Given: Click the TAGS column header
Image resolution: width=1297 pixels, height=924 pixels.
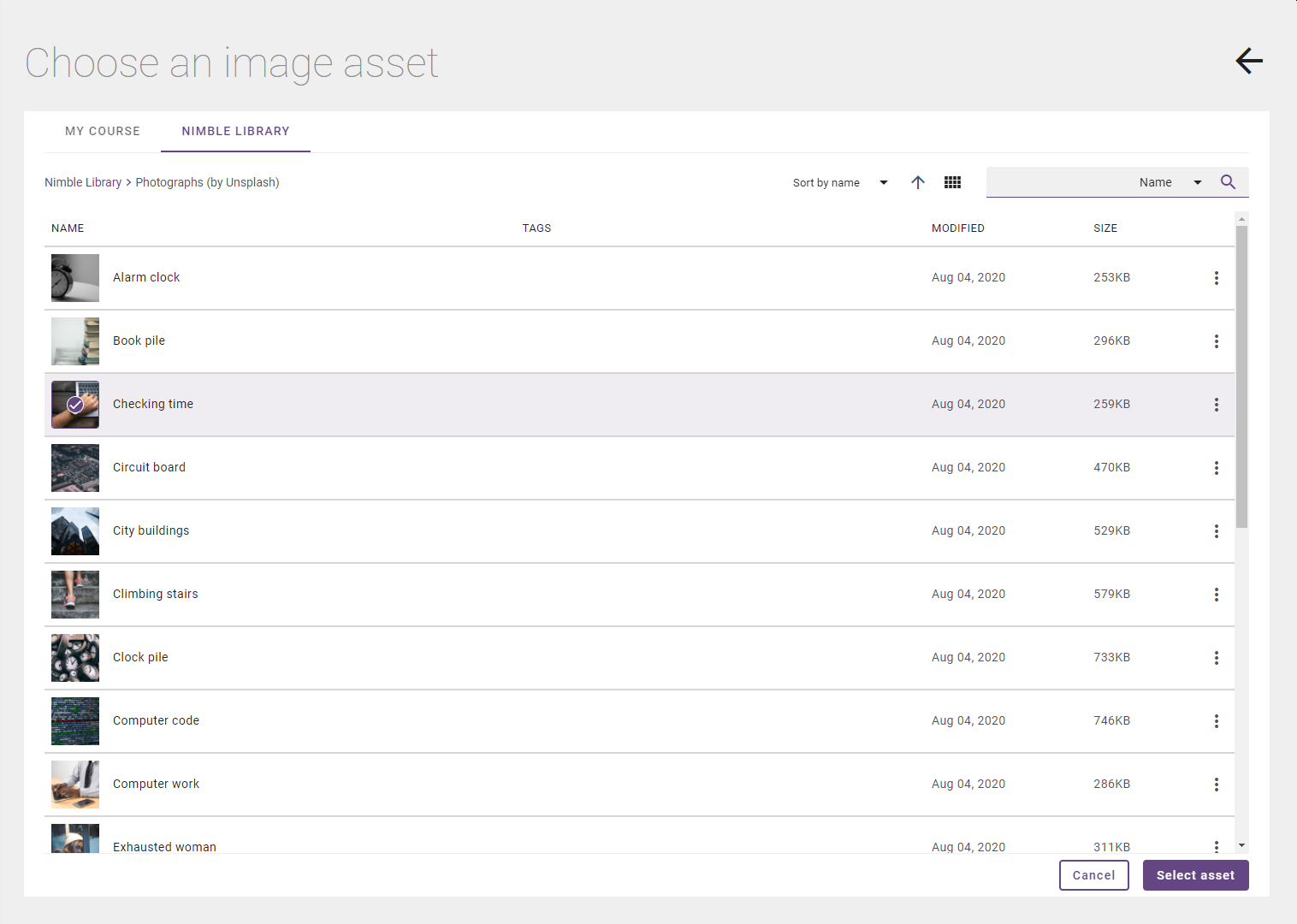Looking at the screenshot, I should [x=536, y=228].
